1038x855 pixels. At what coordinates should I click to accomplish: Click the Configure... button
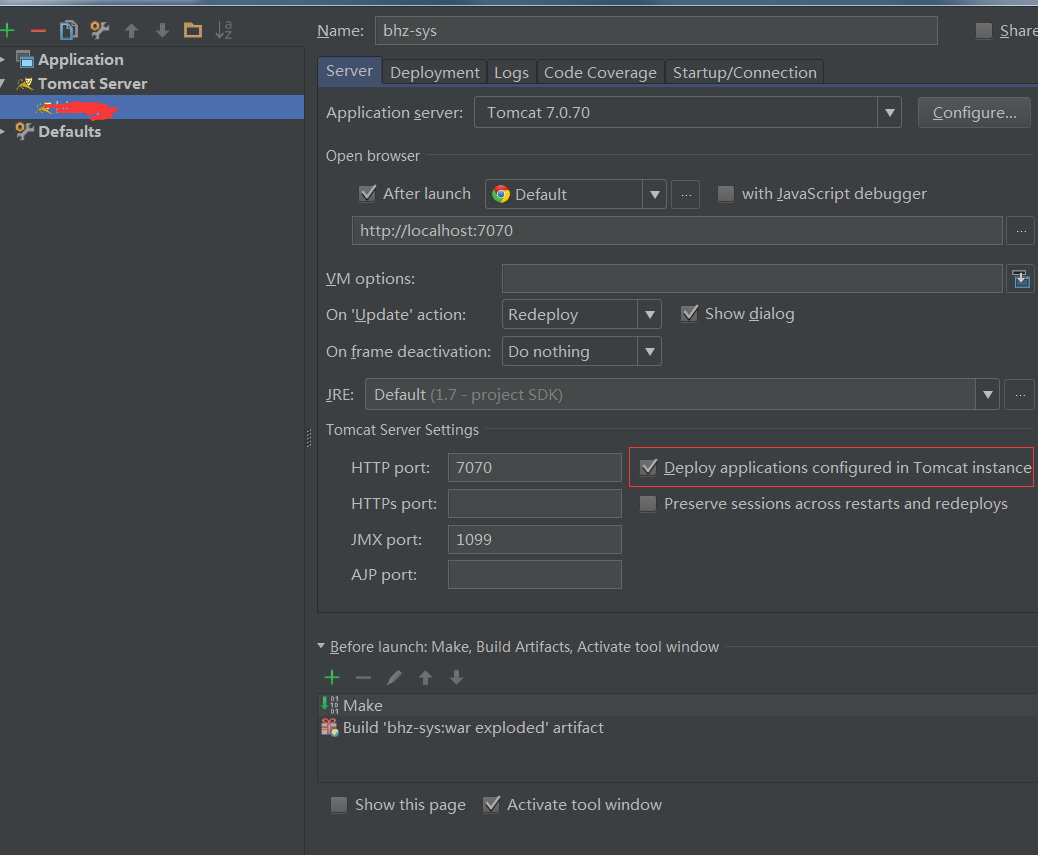(x=974, y=112)
